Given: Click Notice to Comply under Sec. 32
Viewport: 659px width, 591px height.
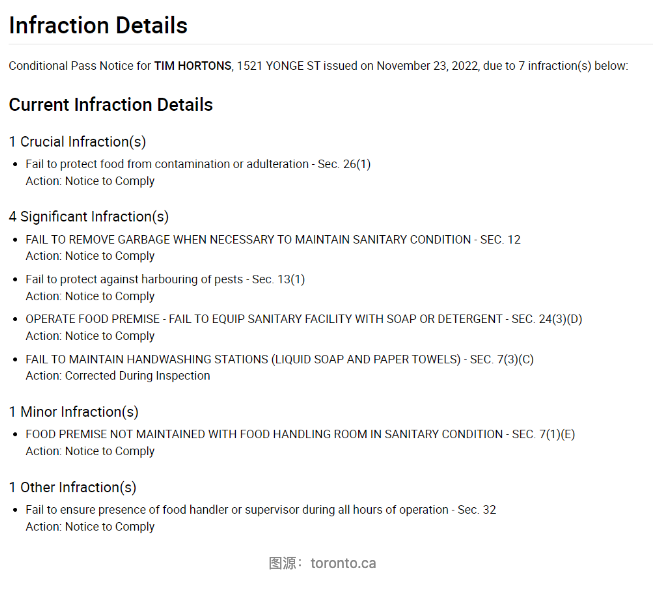Looking at the screenshot, I should [x=110, y=527].
